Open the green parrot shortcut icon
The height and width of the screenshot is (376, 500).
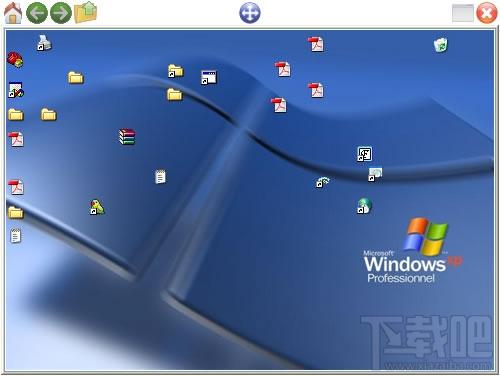click(x=97, y=207)
